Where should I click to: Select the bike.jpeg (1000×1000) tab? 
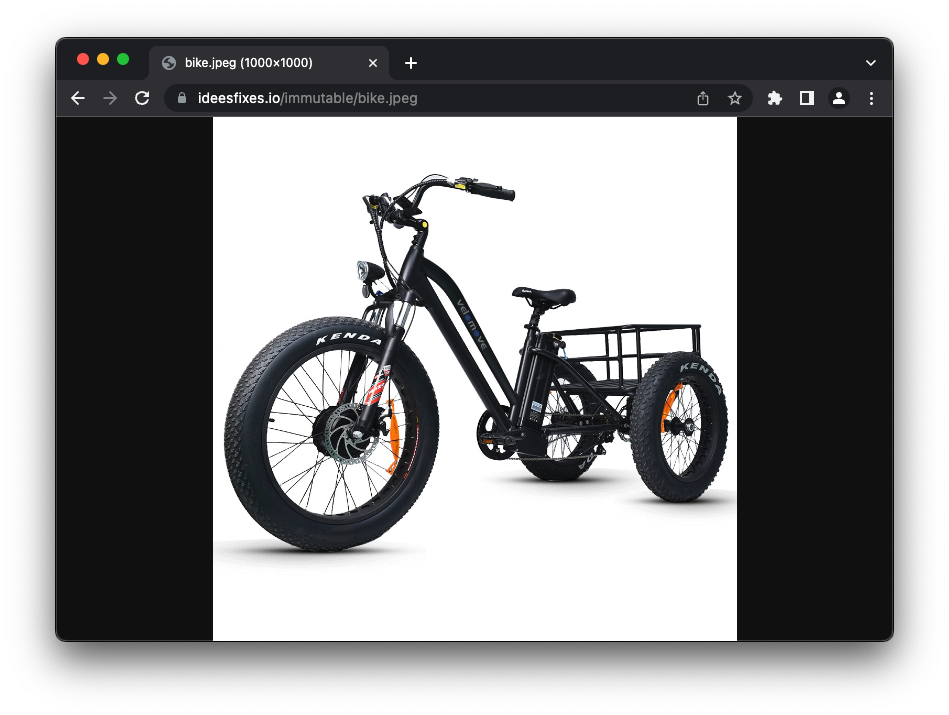(248, 63)
